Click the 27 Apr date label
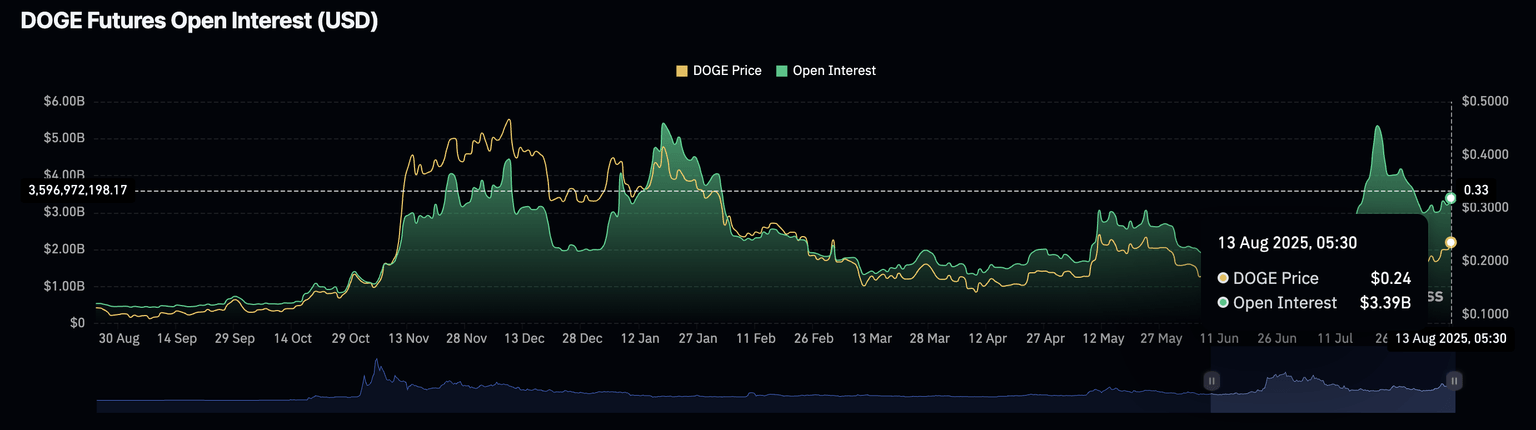Viewport: 1536px width, 430px height. (x=1046, y=339)
